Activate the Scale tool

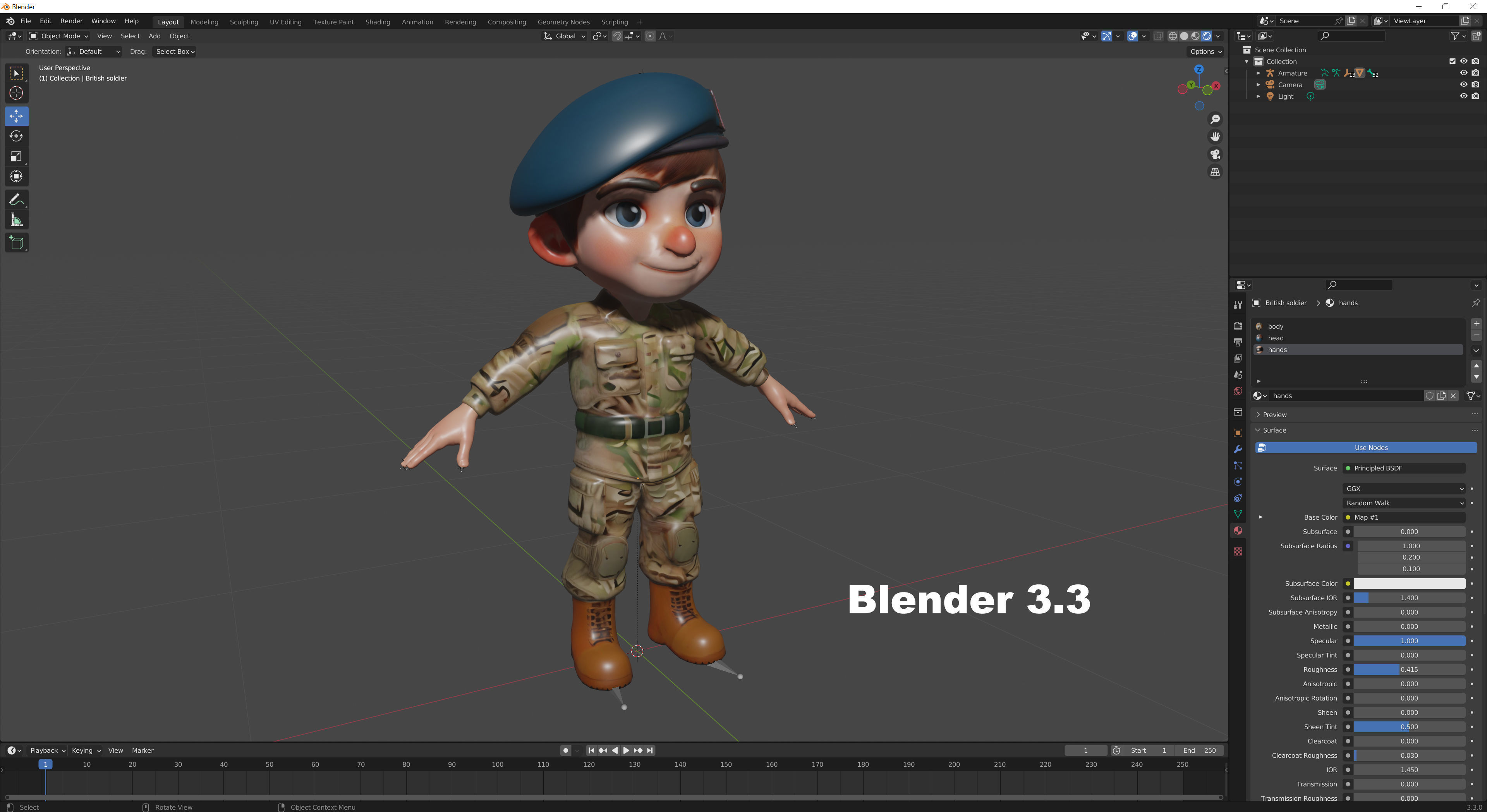[x=16, y=156]
